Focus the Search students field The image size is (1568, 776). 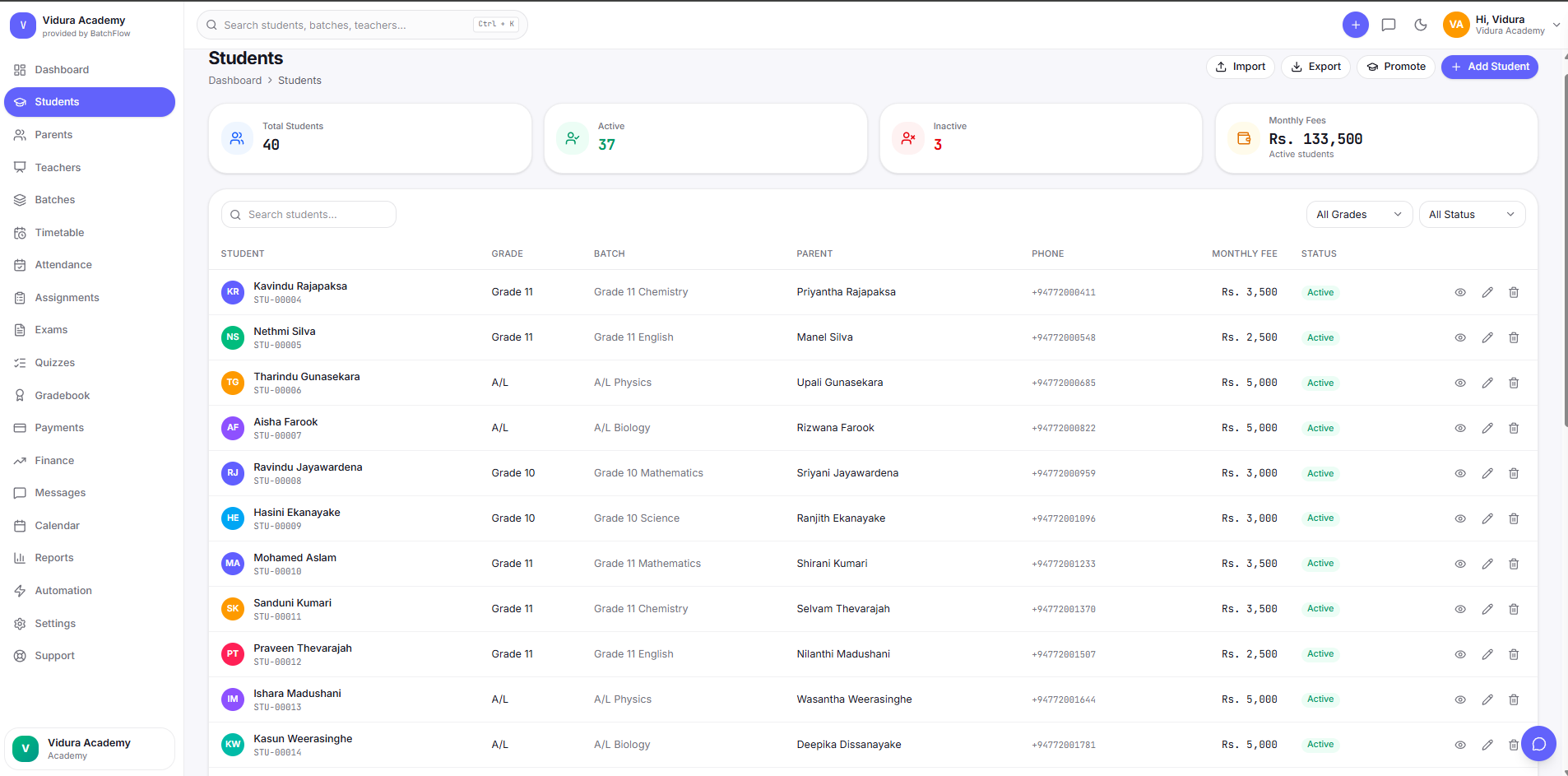click(308, 215)
